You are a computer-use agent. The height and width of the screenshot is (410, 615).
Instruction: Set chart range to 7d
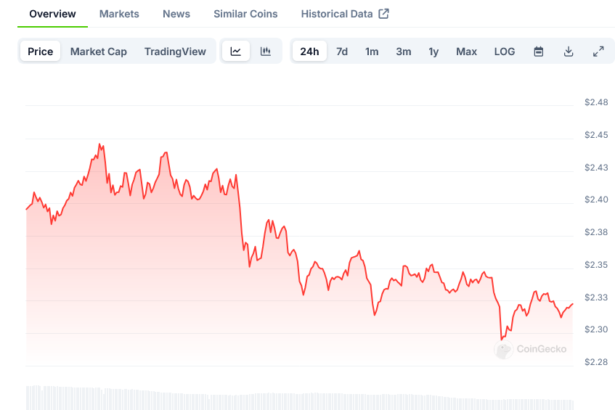342,51
